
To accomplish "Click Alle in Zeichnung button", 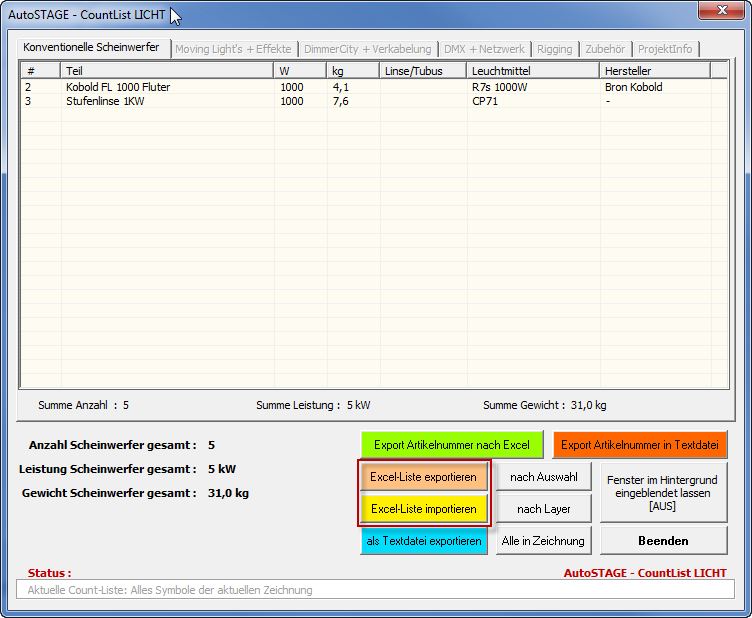I will coord(543,541).
